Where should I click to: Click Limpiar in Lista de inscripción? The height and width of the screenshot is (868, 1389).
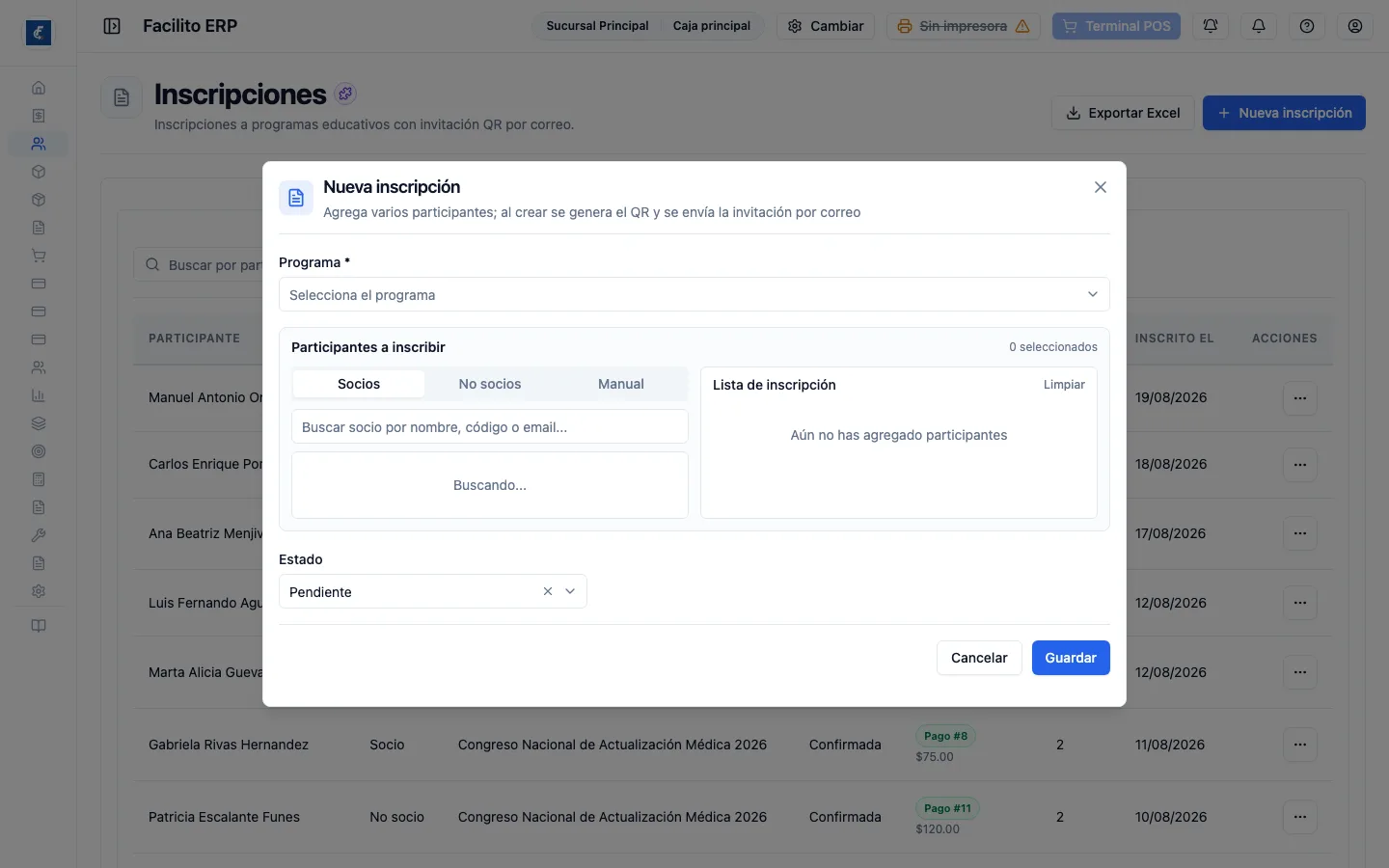[1064, 384]
